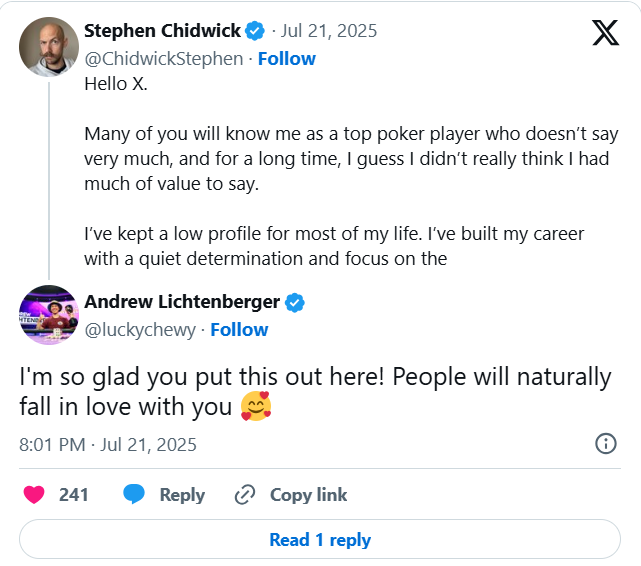This screenshot has height=566, width=641.
Task: Click the 241 likes count
Action: 74,494
